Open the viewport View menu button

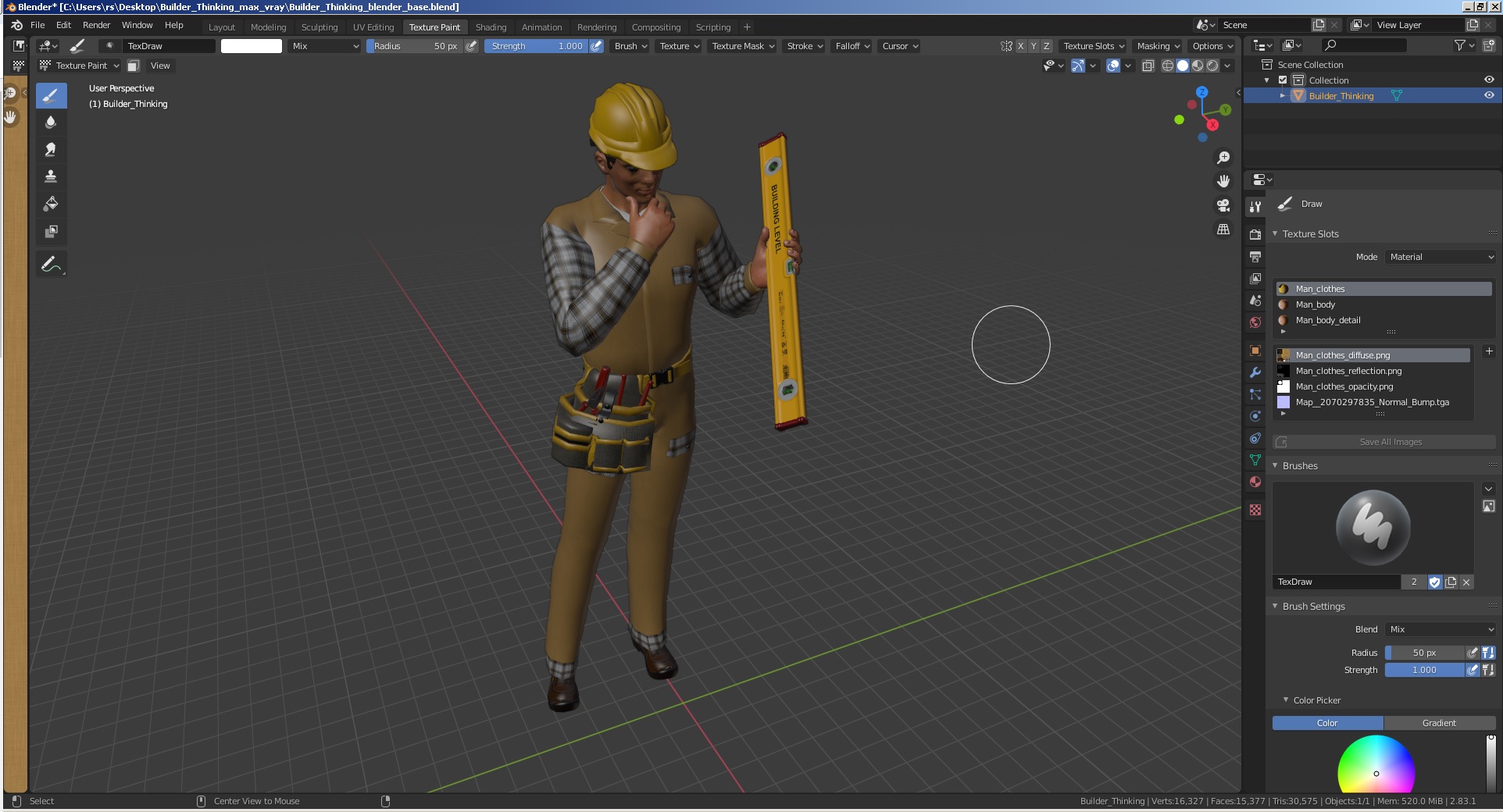tap(160, 66)
